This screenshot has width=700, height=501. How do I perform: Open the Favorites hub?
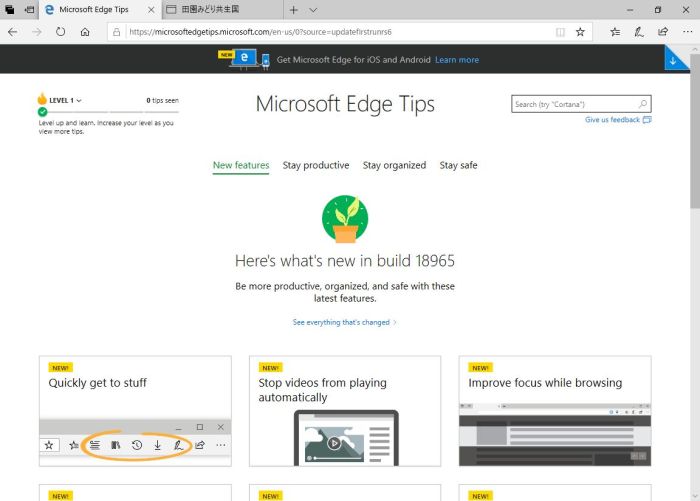614,32
